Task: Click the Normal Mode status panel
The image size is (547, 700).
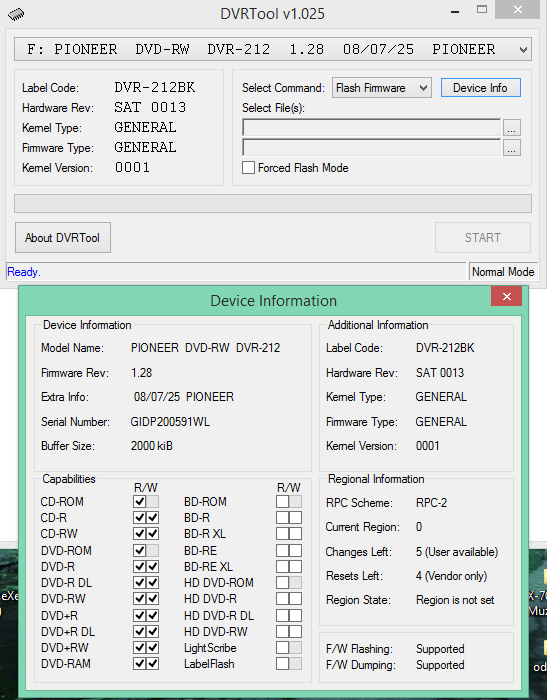Action: click(x=503, y=271)
